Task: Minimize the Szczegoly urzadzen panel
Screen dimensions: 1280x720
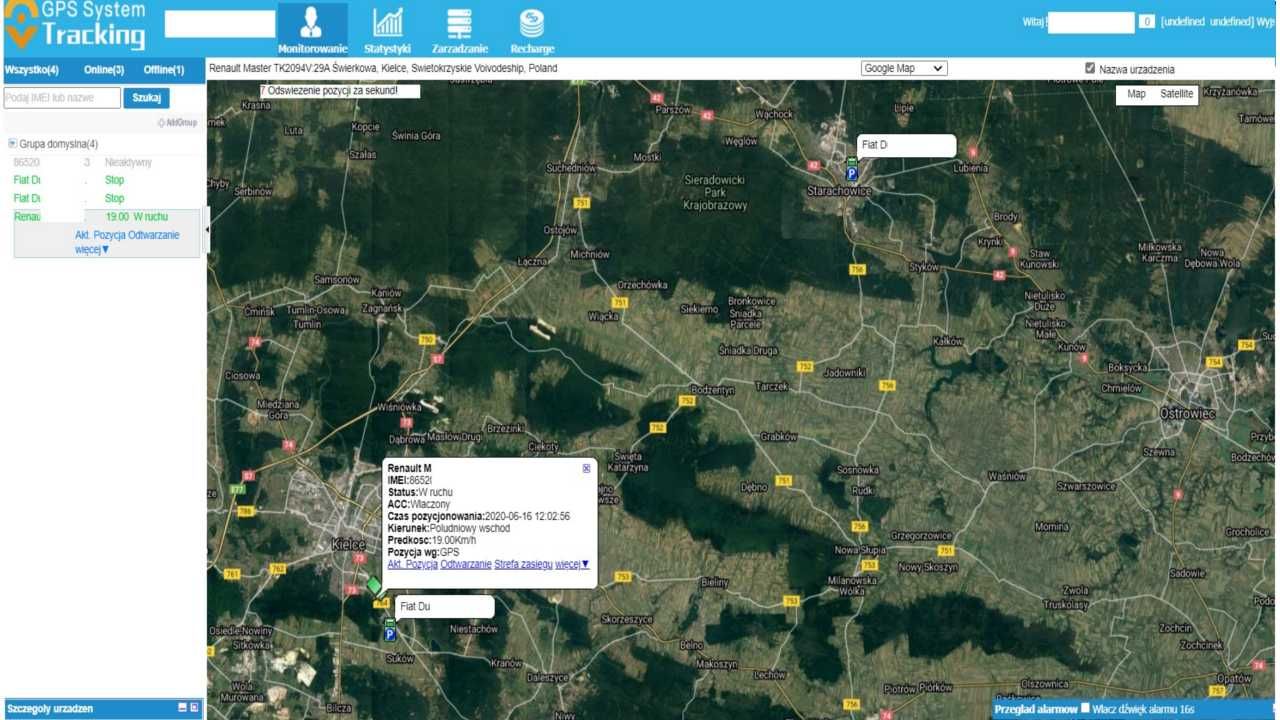Action: tap(182, 708)
